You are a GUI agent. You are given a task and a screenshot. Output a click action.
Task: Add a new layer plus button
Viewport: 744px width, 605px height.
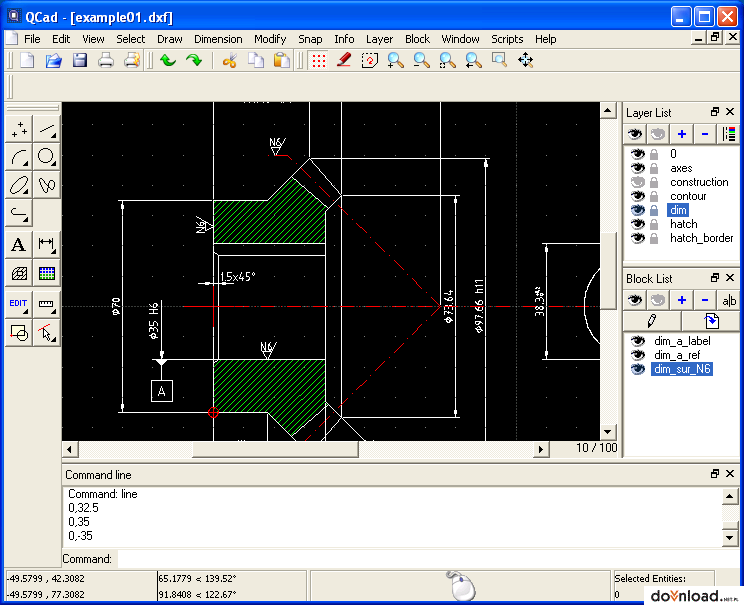[x=682, y=134]
